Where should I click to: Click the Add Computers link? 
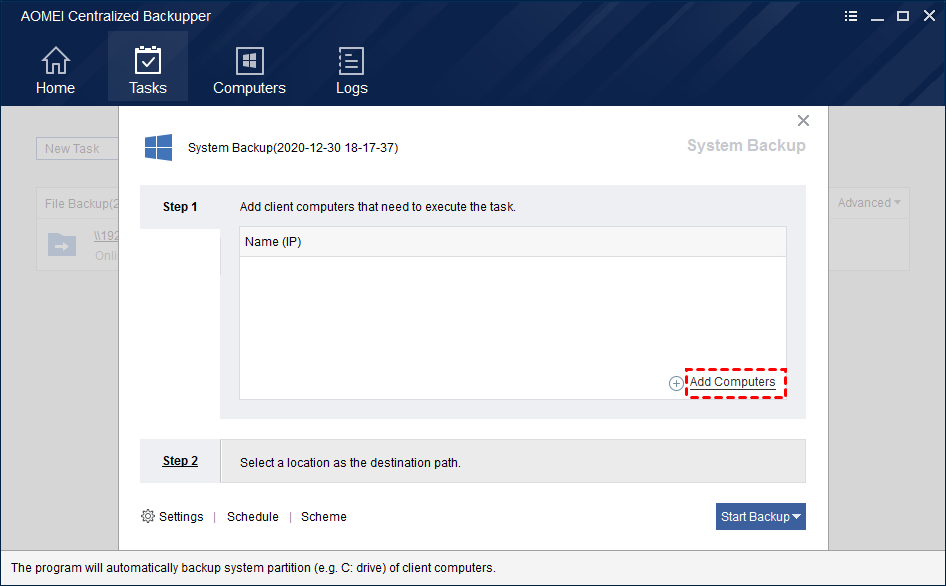coord(732,382)
